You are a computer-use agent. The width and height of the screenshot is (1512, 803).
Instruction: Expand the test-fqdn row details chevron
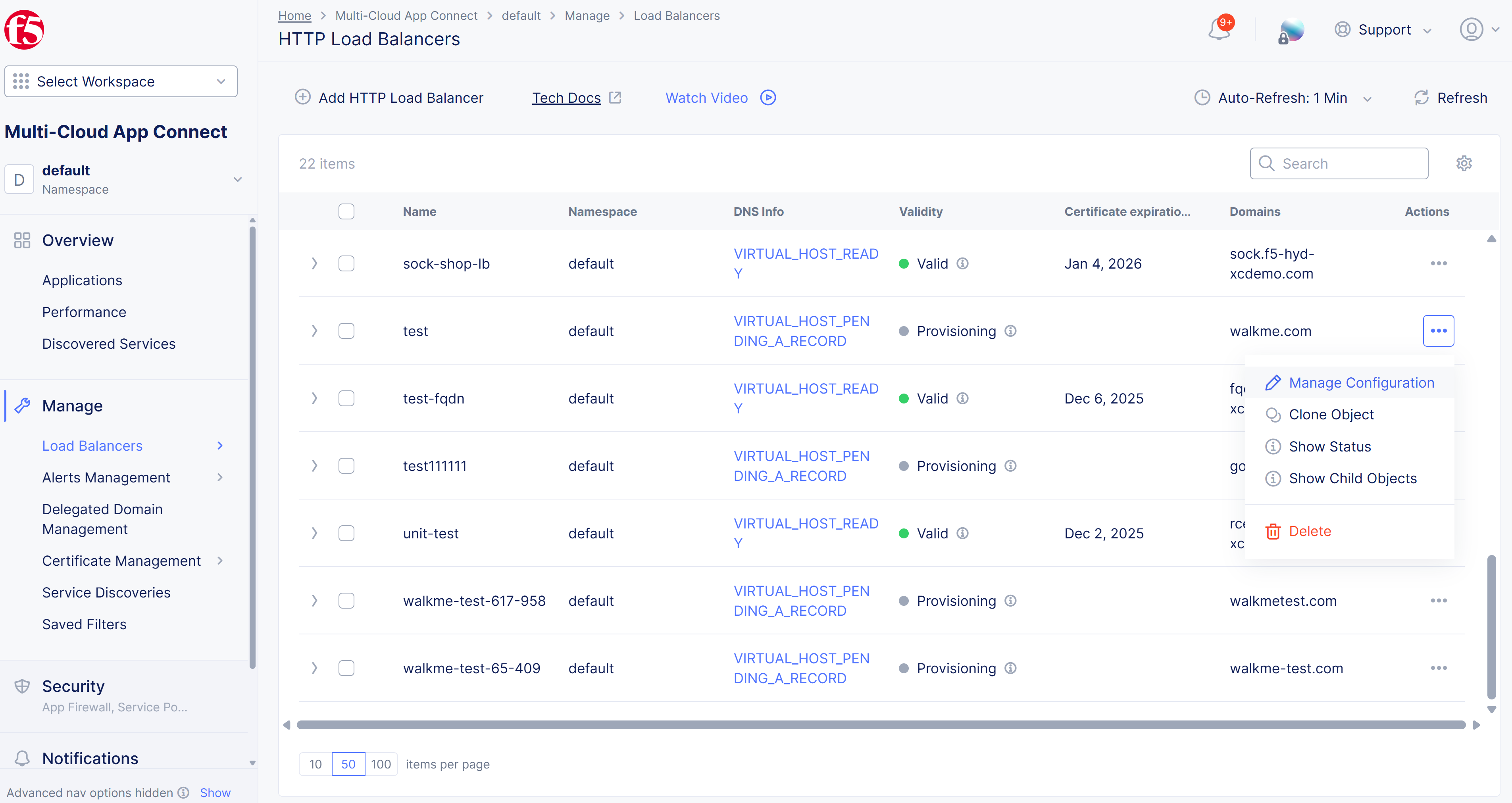(315, 398)
